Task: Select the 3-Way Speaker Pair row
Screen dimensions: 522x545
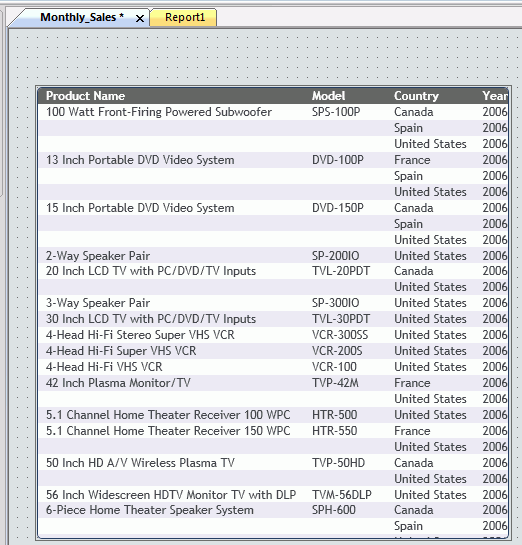Action: click(273, 303)
